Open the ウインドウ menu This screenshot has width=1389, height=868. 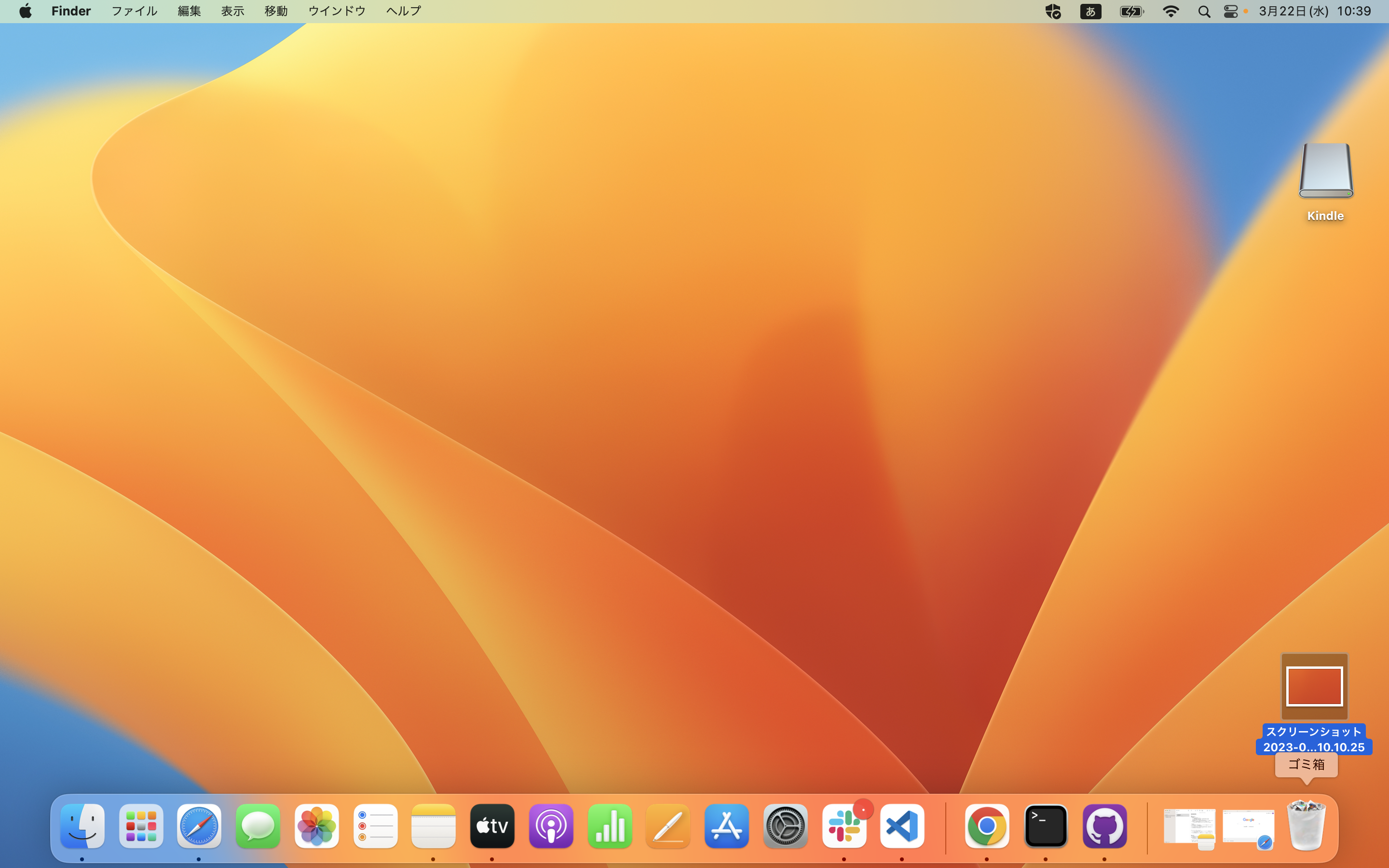pyautogui.click(x=337, y=11)
